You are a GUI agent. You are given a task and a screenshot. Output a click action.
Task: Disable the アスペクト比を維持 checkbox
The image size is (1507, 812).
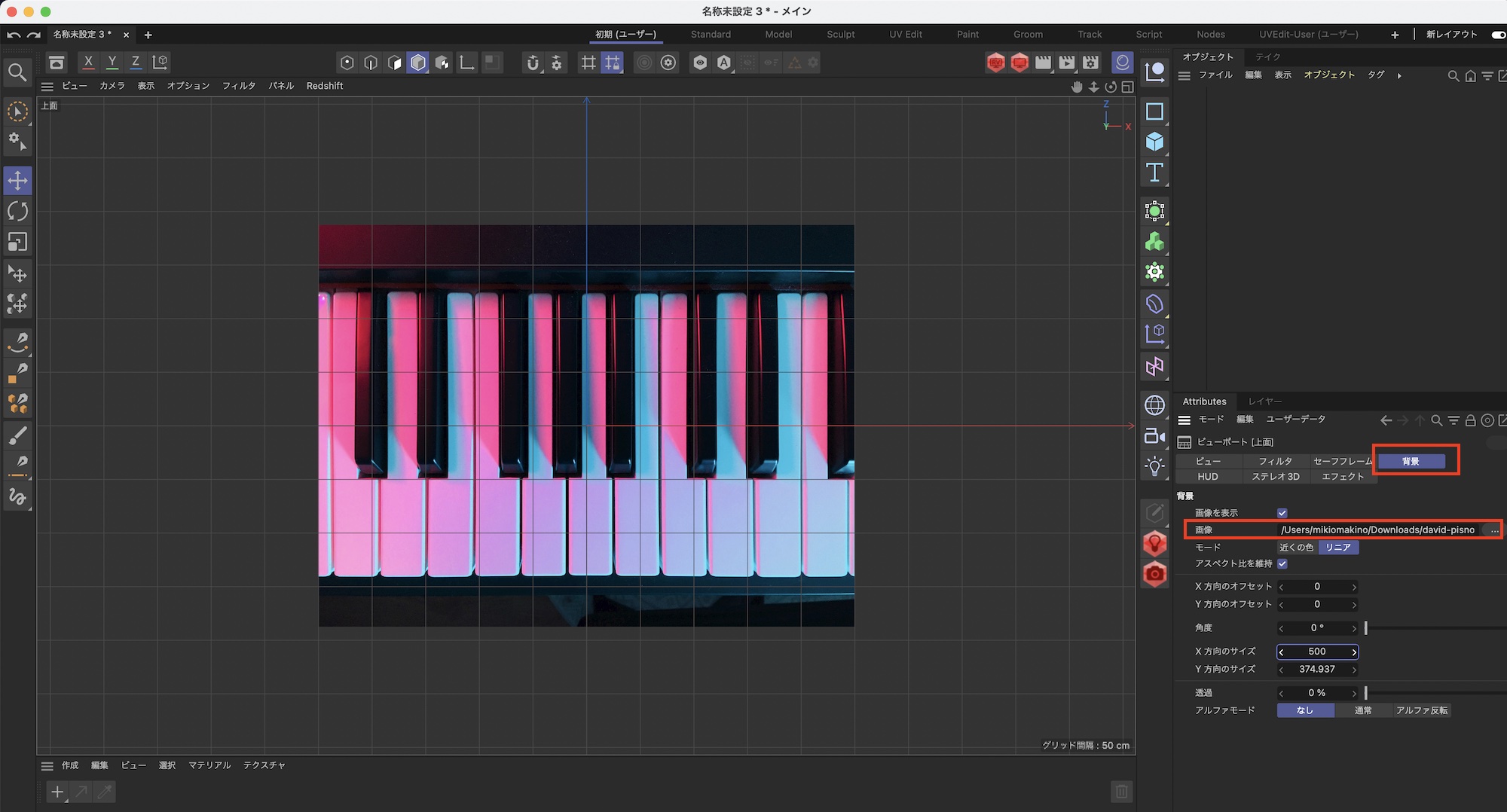coord(1282,563)
